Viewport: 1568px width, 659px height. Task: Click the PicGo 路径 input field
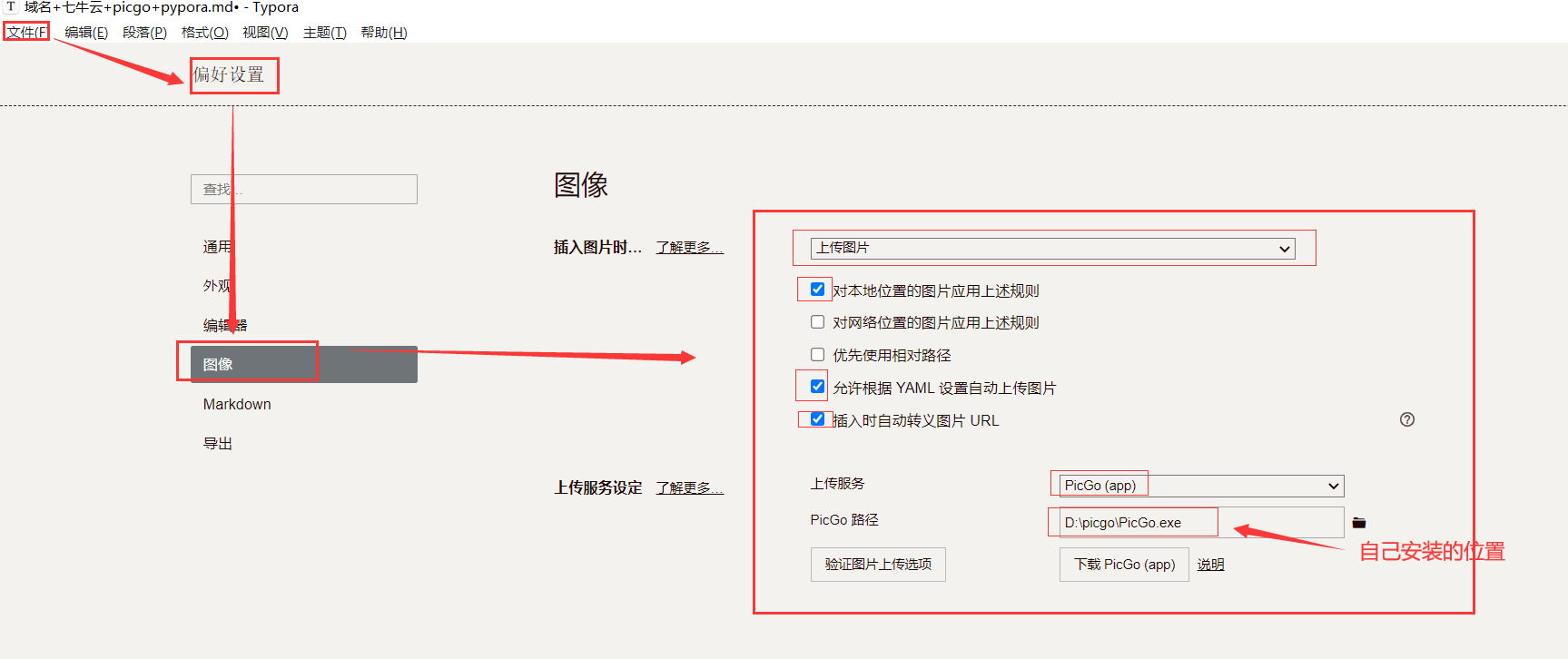coord(1201,523)
